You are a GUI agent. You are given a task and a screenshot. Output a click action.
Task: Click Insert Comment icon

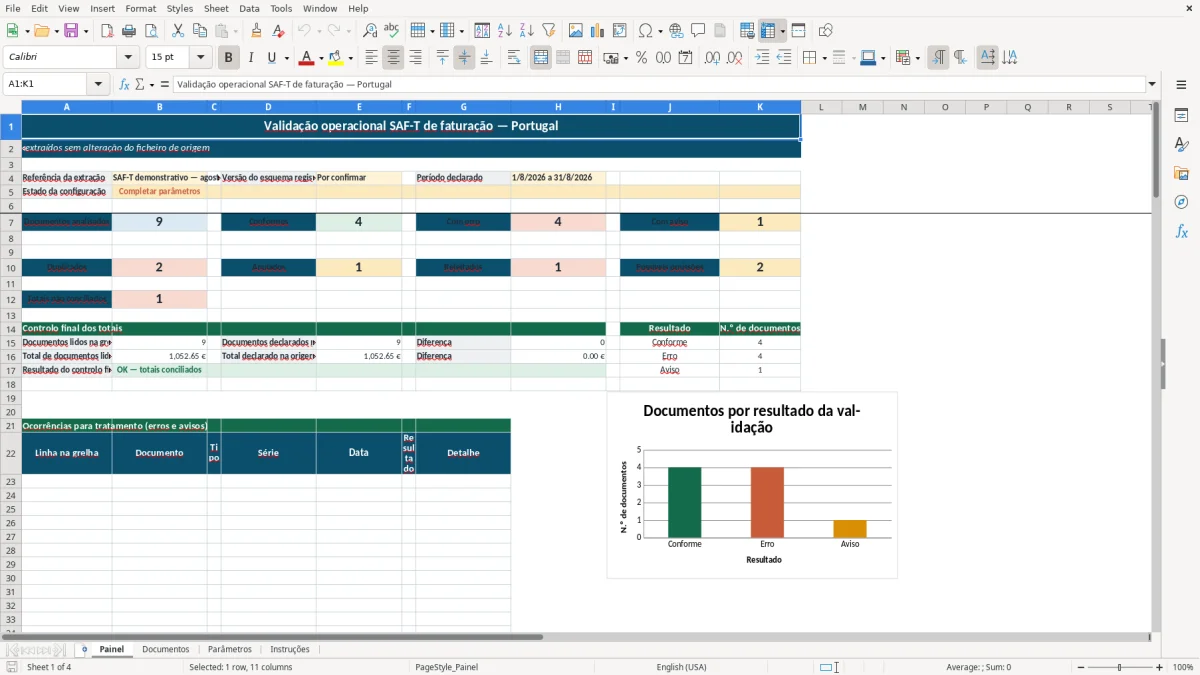(x=698, y=31)
